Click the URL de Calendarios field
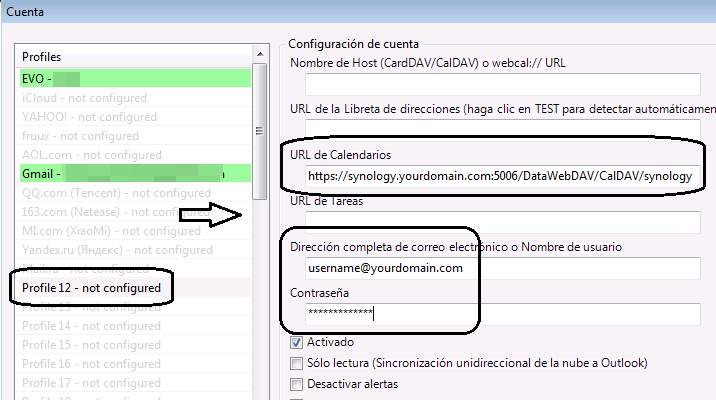Screen dimensions: 716x400 pos(503,176)
